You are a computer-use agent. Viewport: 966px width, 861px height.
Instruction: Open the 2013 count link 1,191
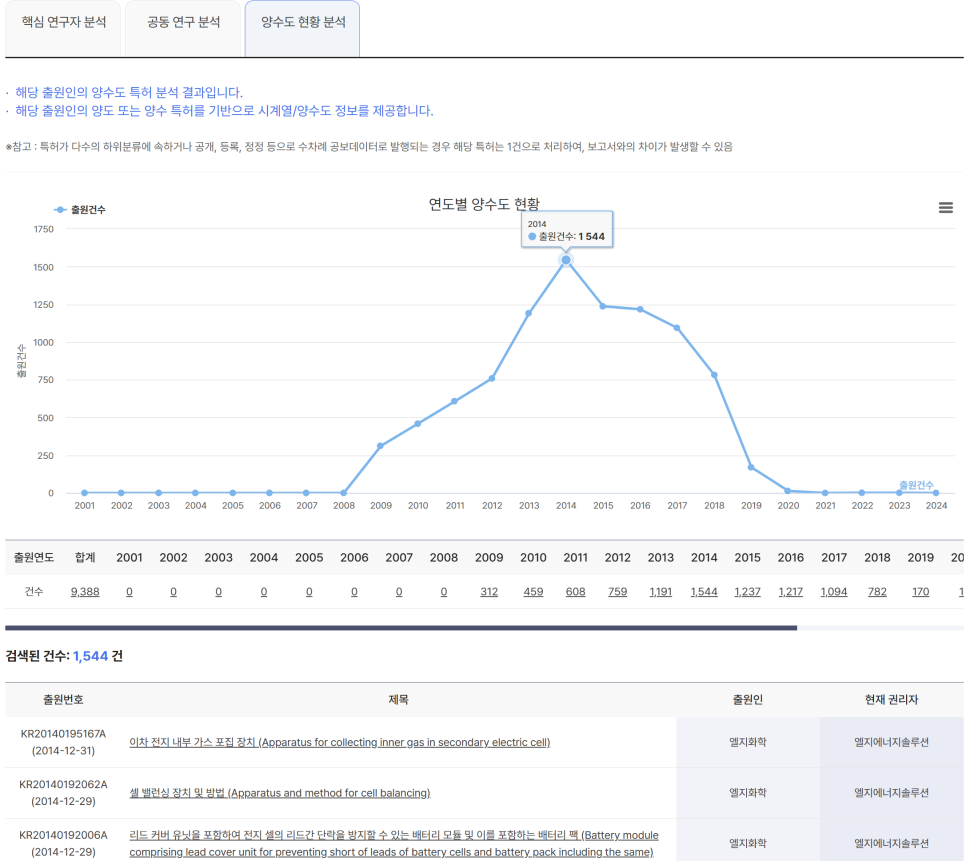pos(660,592)
